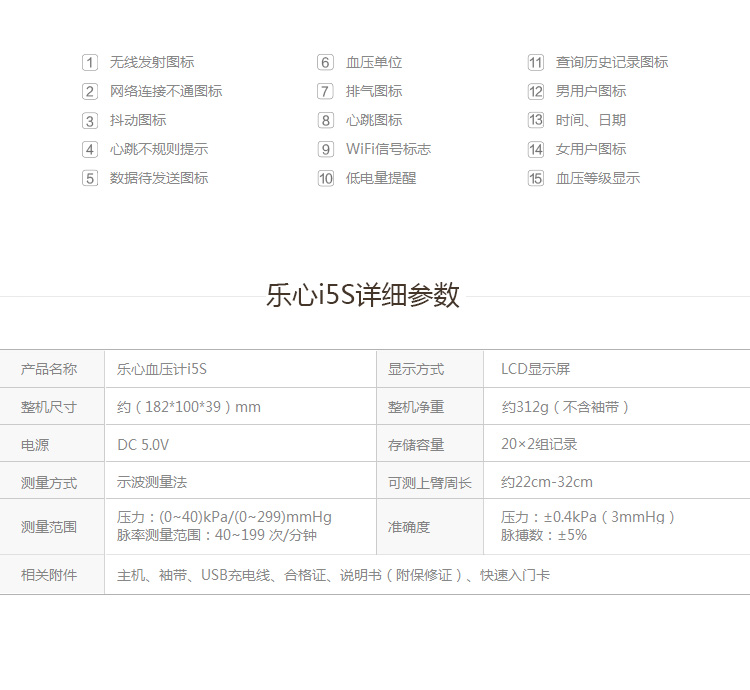Click the number 14 legend box

click(x=536, y=149)
